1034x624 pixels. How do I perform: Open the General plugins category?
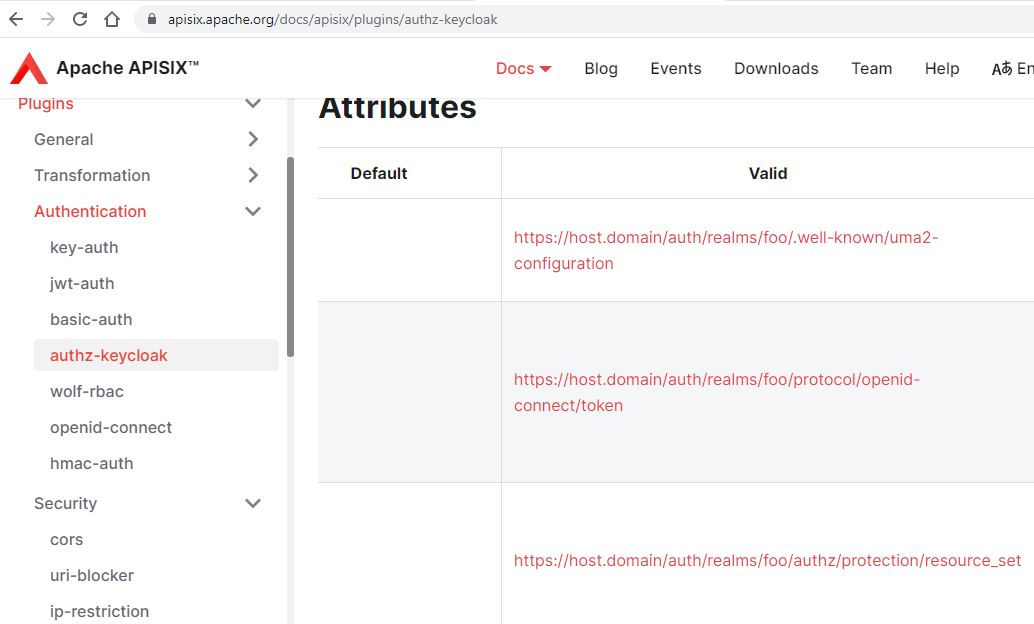(64, 139)
